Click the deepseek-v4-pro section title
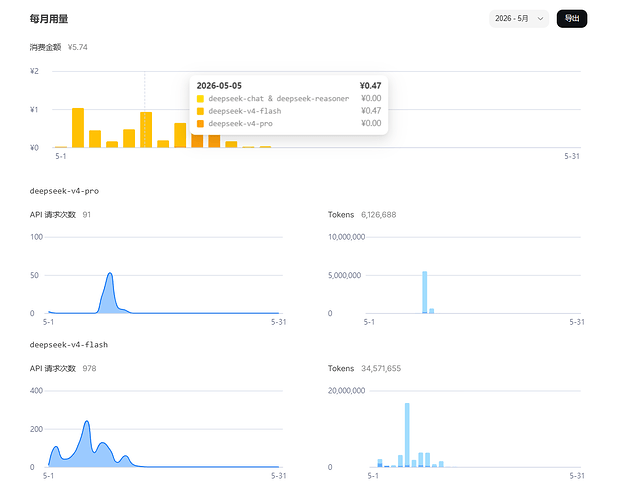643x500 pixels. [x=64, y=191]
